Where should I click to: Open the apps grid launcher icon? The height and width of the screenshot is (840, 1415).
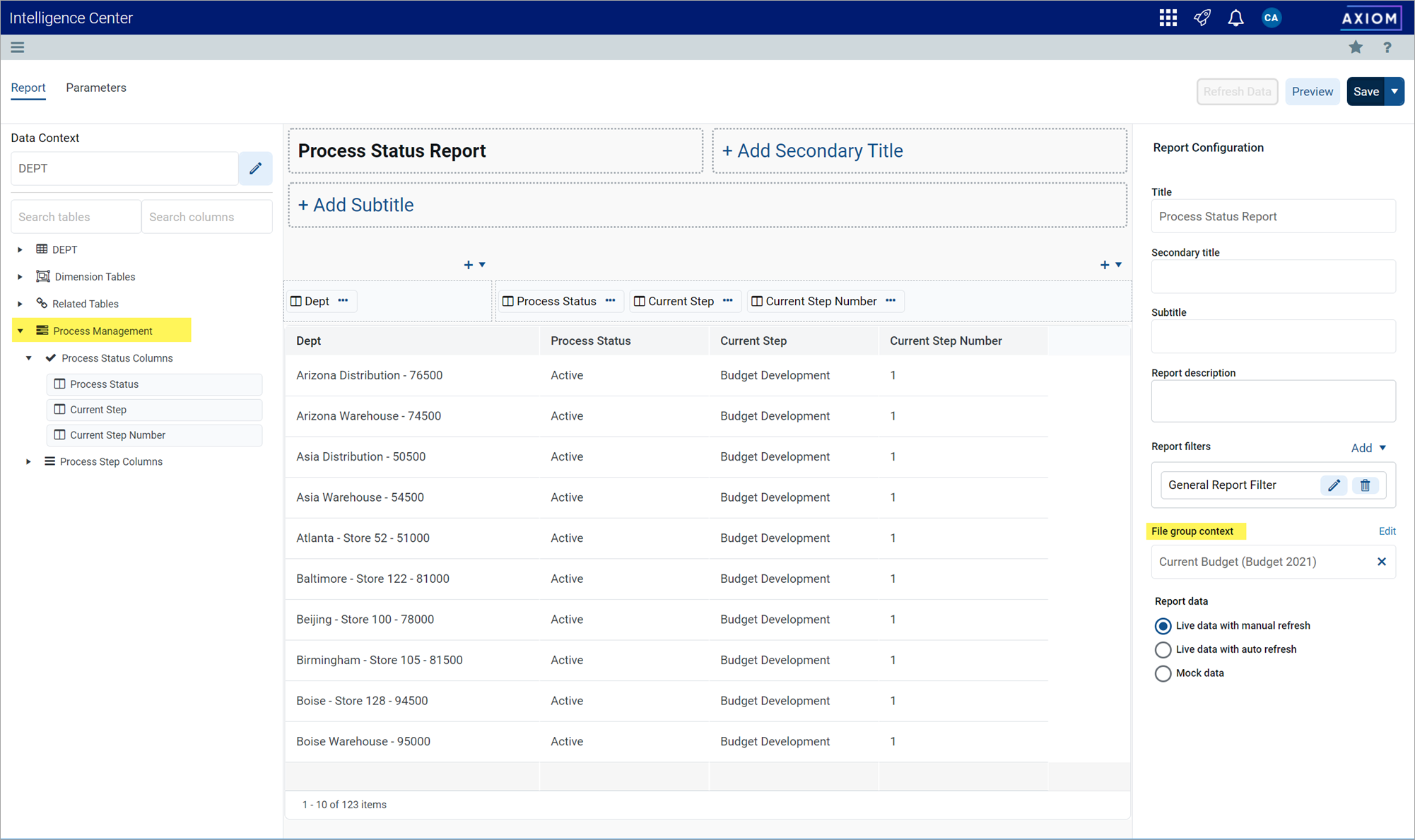[x=1168, y=18]
